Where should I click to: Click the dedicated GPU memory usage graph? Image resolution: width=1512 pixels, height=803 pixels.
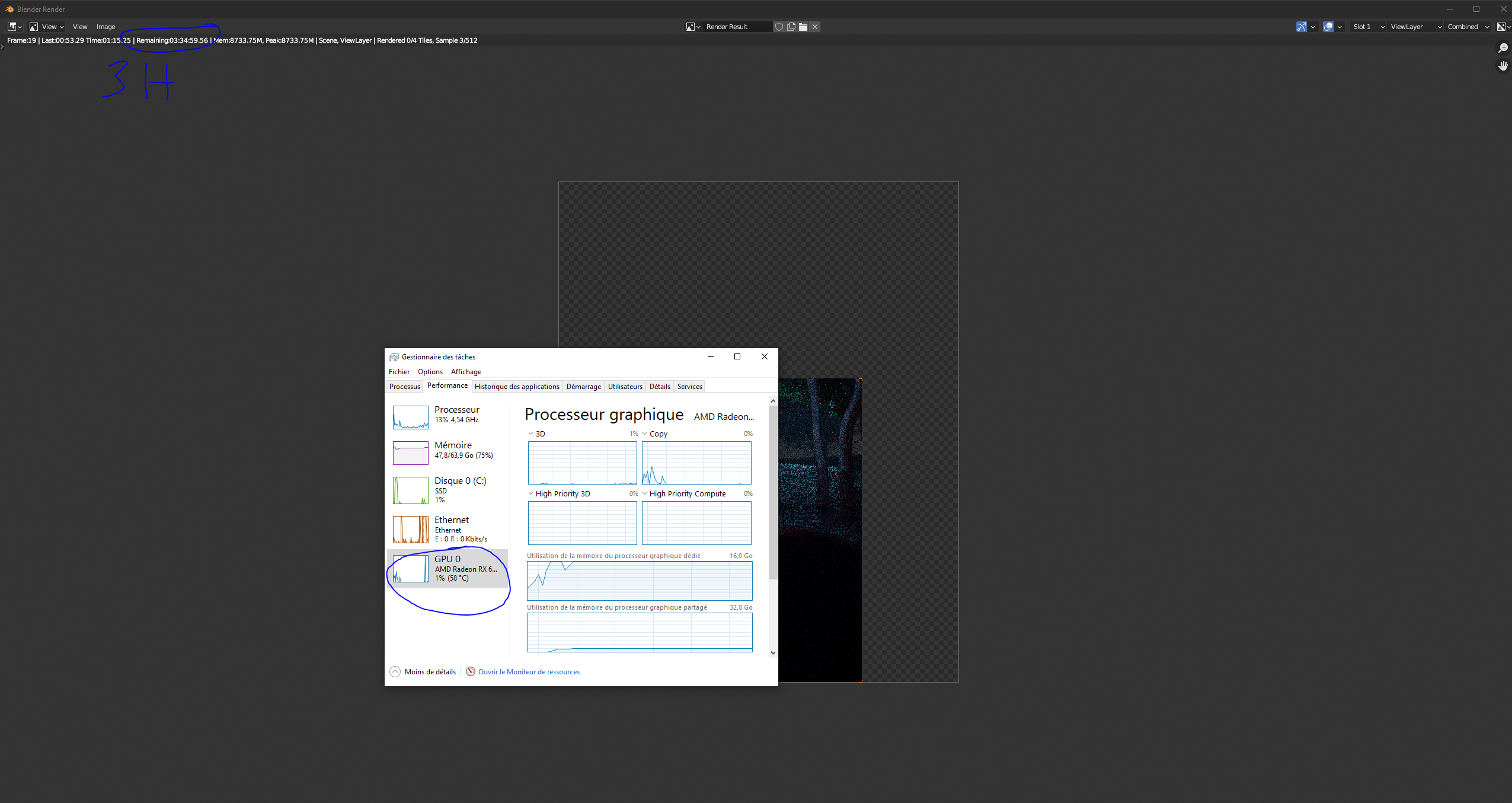pyautogui.click(x=640, y=581)
